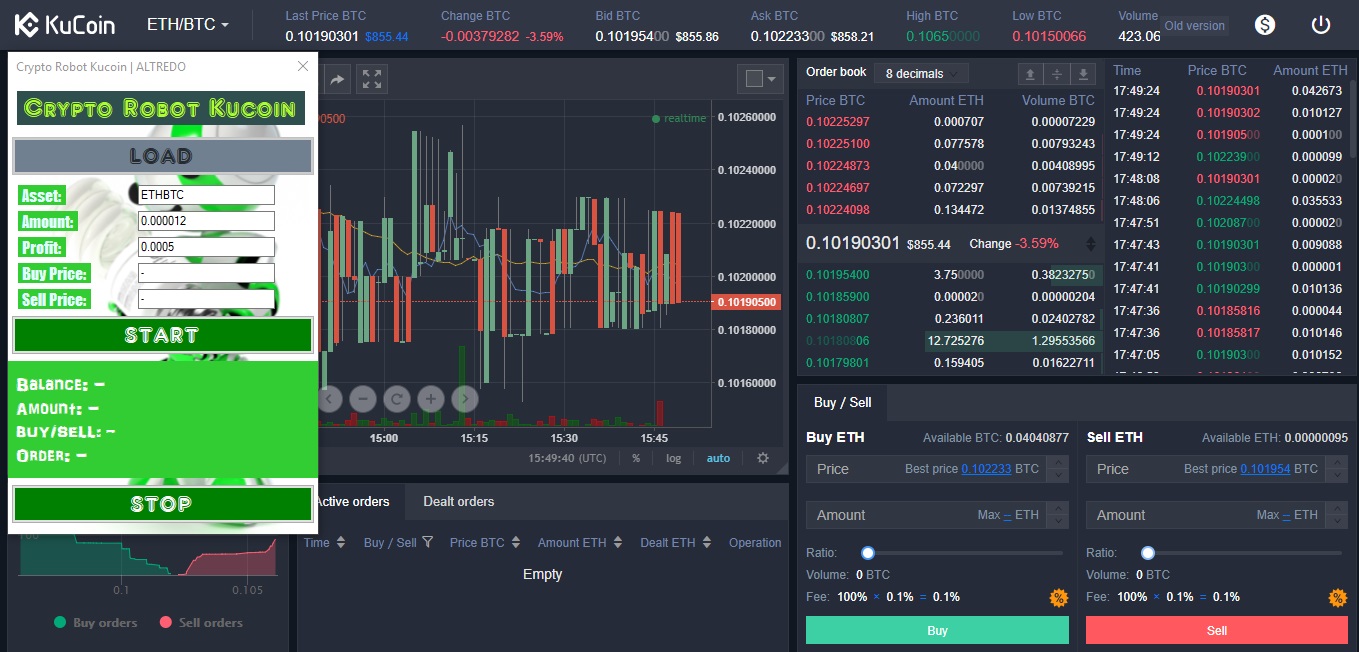Click best price 0.102233 link
This screenshot has height=652, width=1359.
(x=986, y=469)
